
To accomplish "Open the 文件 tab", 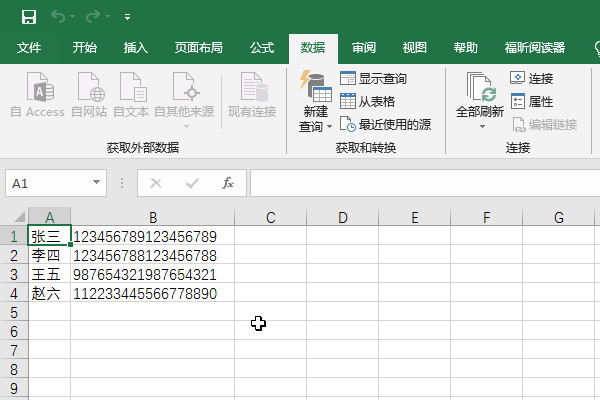I will (29, 48).
